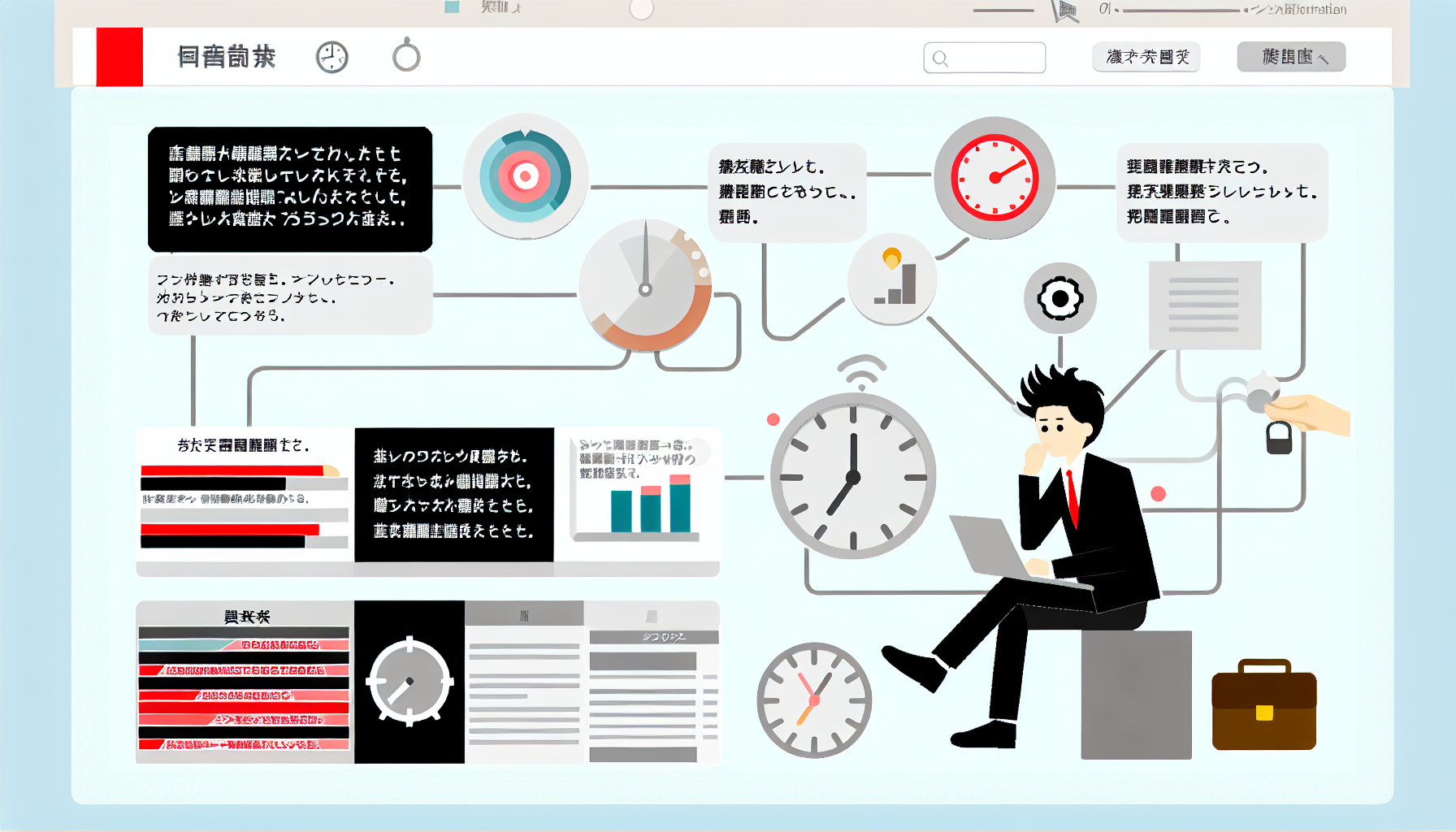This screenshot has width=1456, height=832.
Task: Toggle the round knob at the top center
Action: click(x=641, y=9)
